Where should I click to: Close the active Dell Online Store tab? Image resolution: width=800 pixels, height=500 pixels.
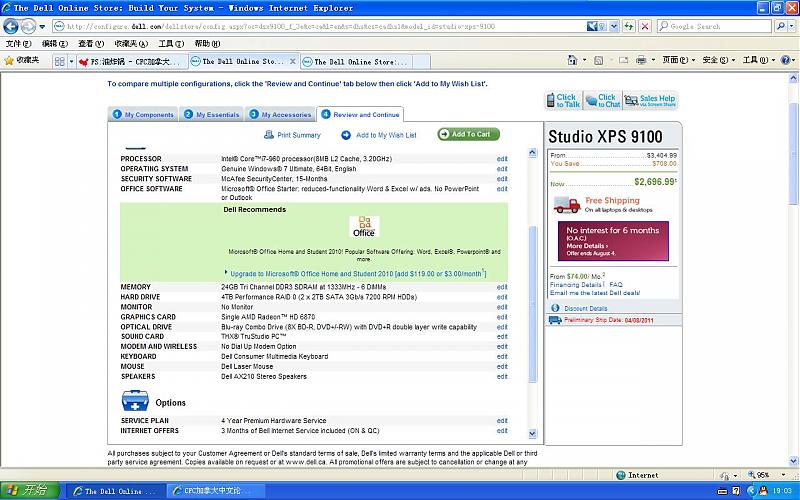292,61
